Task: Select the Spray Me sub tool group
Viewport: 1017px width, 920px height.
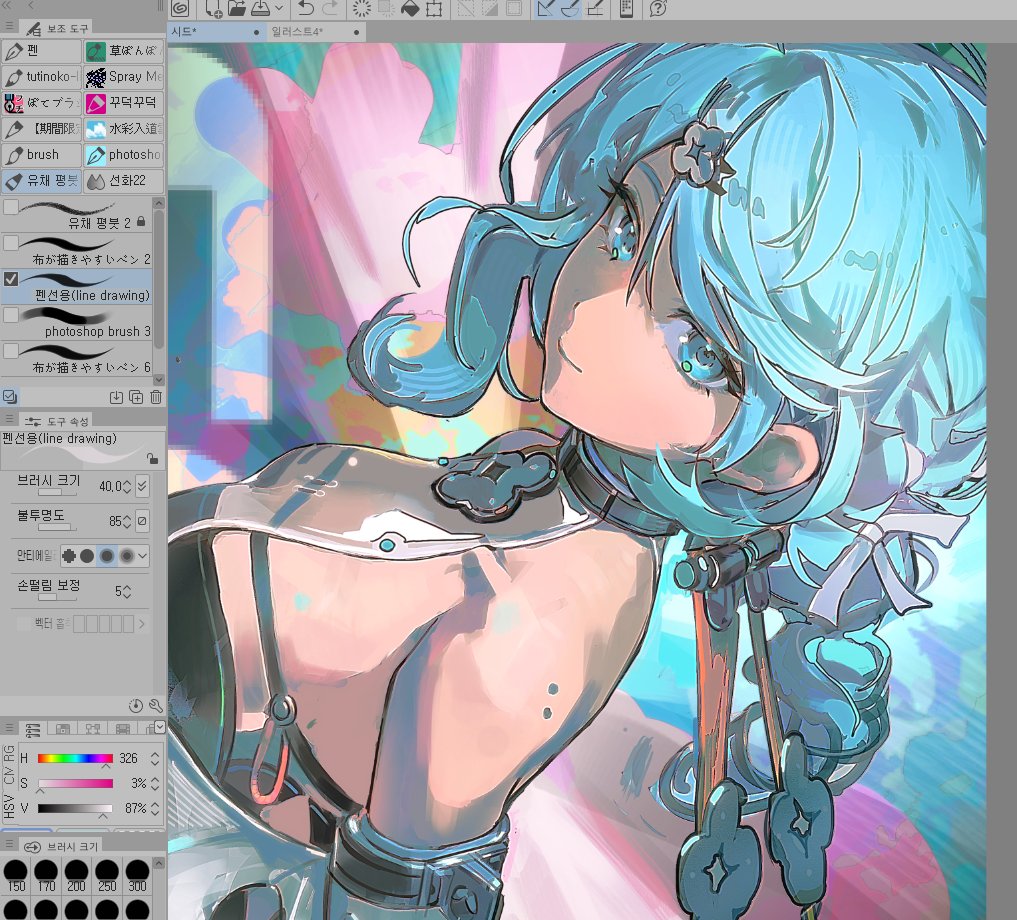Action: [x=124, y=77]
